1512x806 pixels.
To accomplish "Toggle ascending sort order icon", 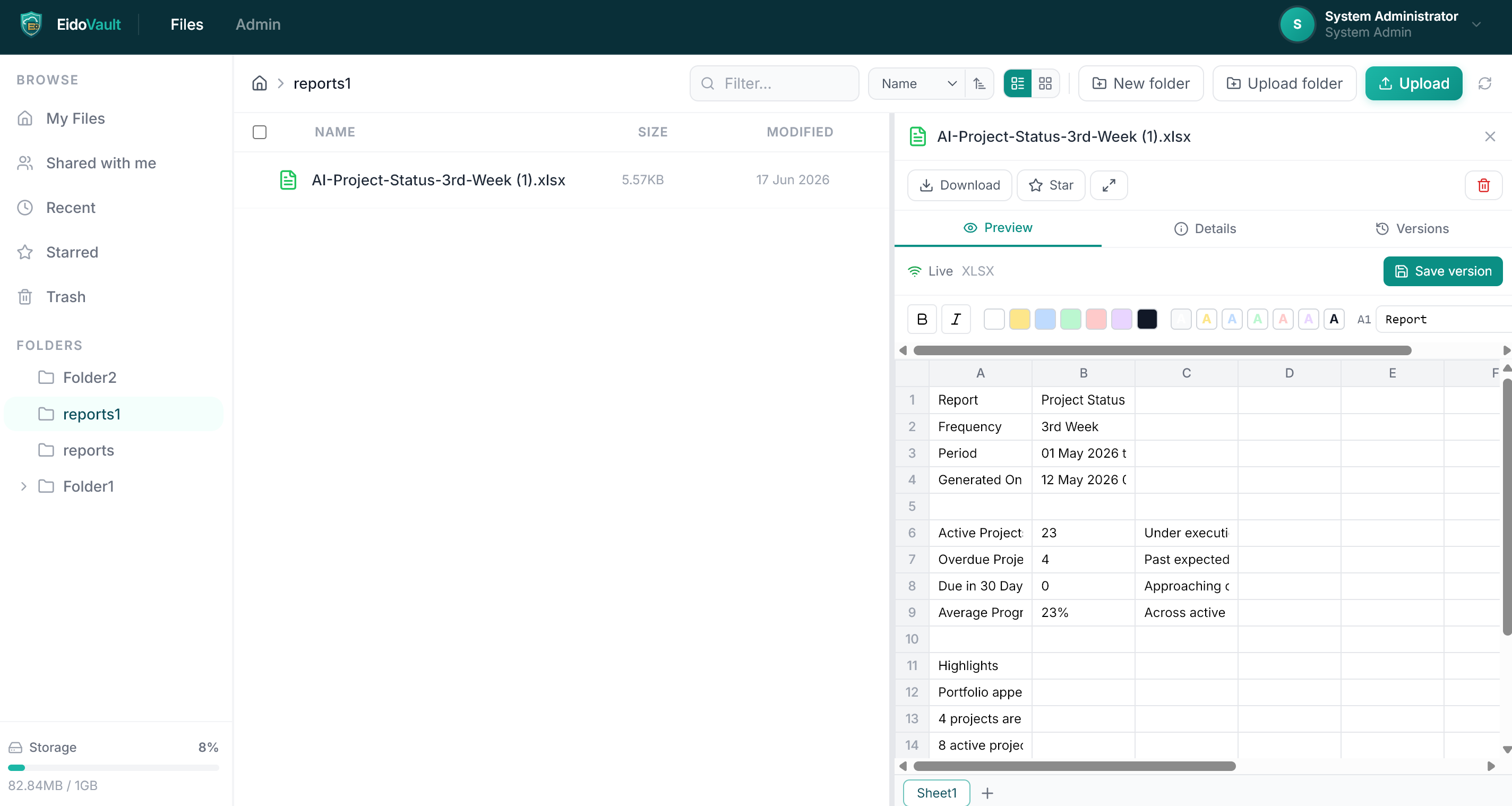I will pyautogui.click(x=979, y=83).
